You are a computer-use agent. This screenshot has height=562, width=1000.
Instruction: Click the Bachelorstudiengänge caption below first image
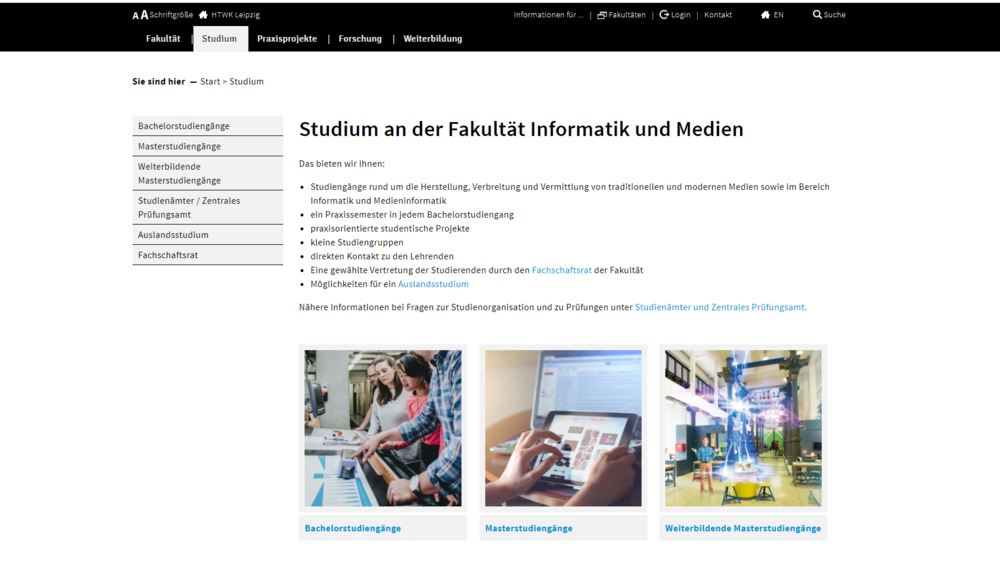coord(353,528)
